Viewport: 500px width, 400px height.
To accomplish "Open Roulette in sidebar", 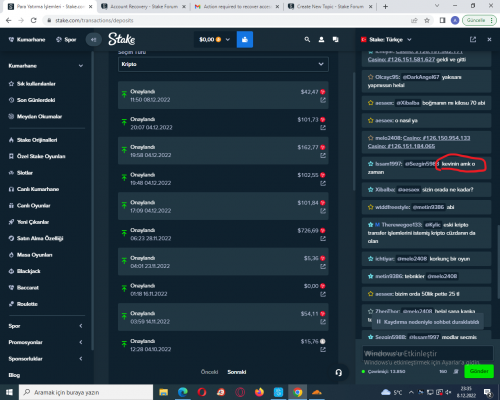I will (x=23, y=304).
